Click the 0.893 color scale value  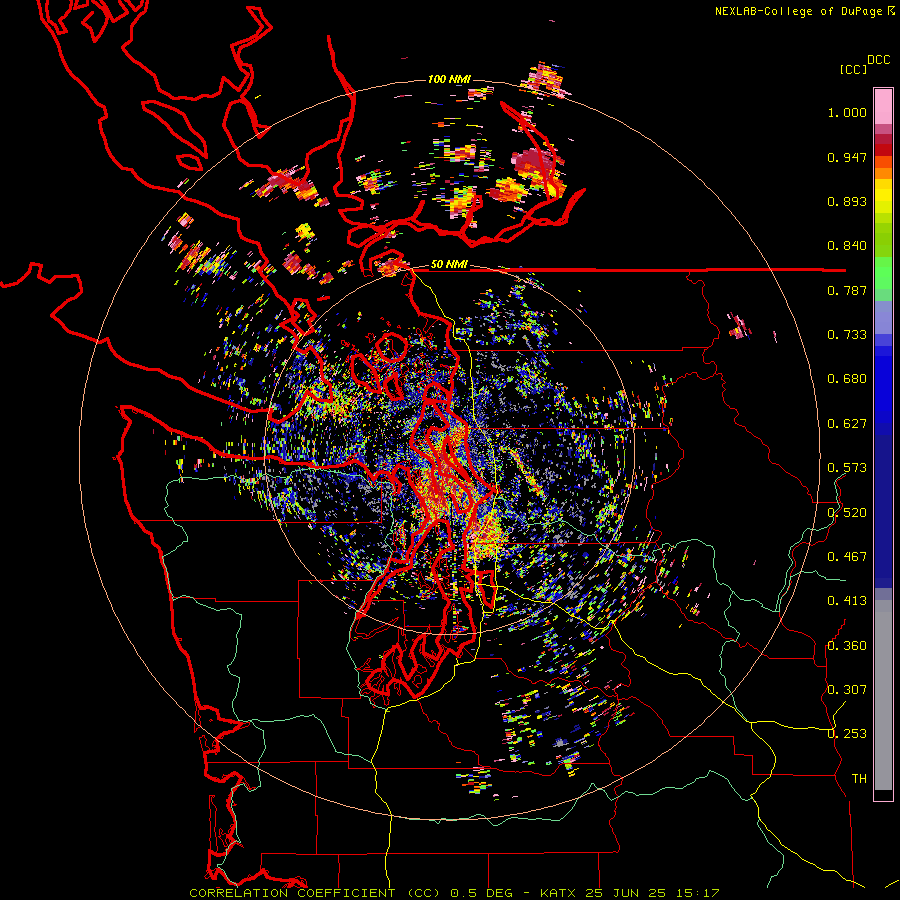[847, 201]
